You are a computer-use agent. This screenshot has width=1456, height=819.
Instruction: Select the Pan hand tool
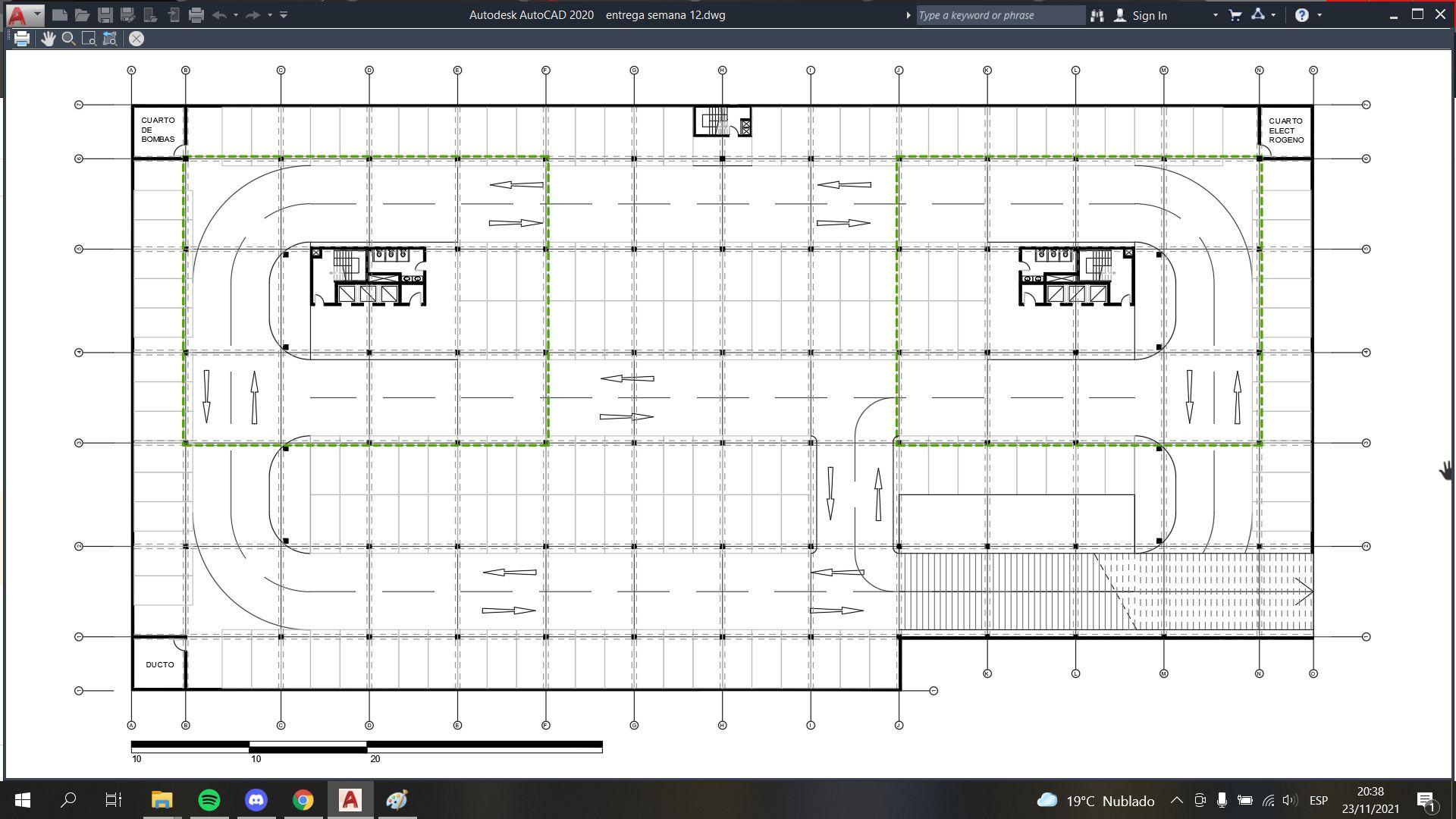pos(48,39)
